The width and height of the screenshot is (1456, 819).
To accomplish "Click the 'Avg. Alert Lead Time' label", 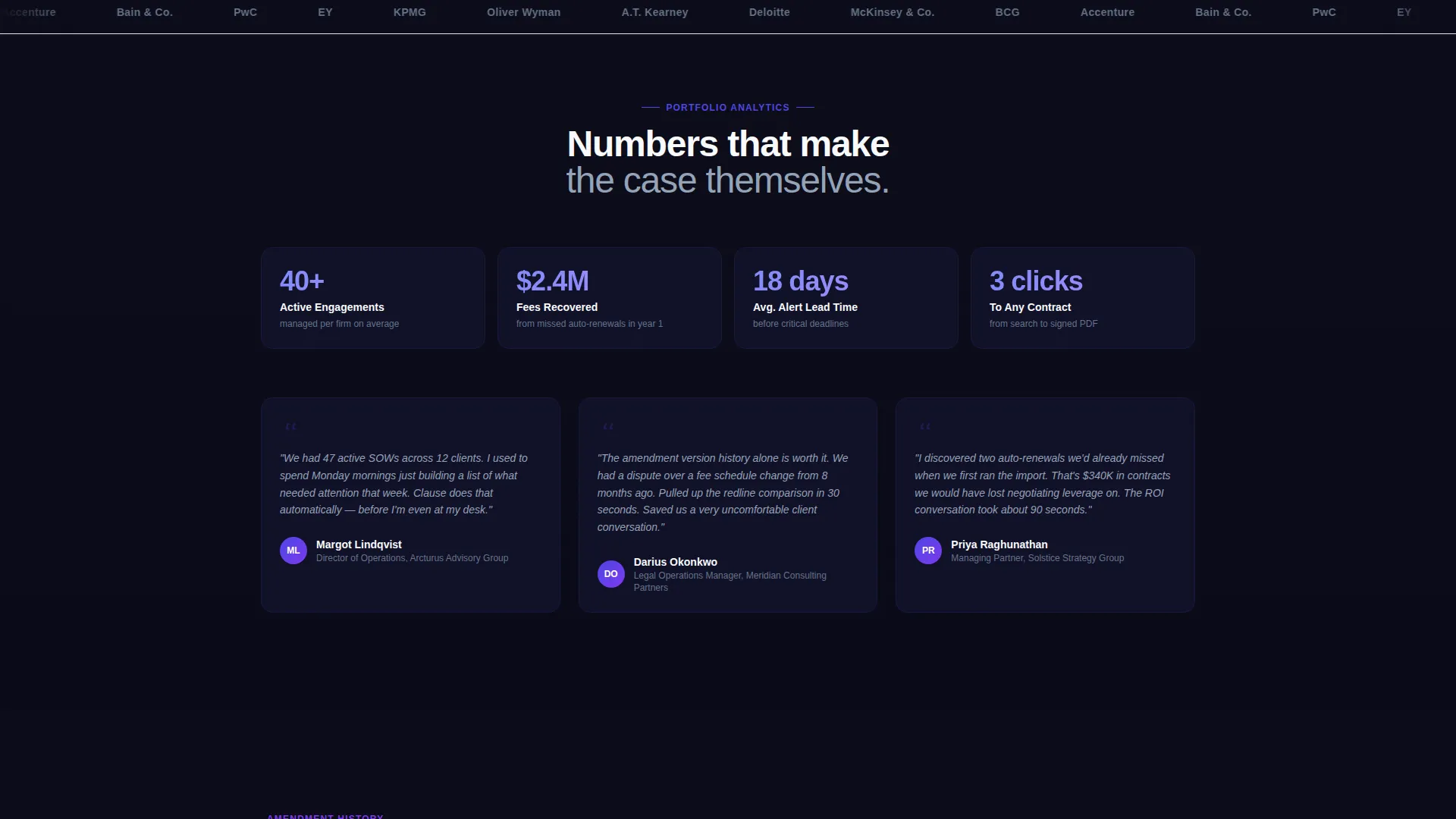I will [x=805, y=307].
